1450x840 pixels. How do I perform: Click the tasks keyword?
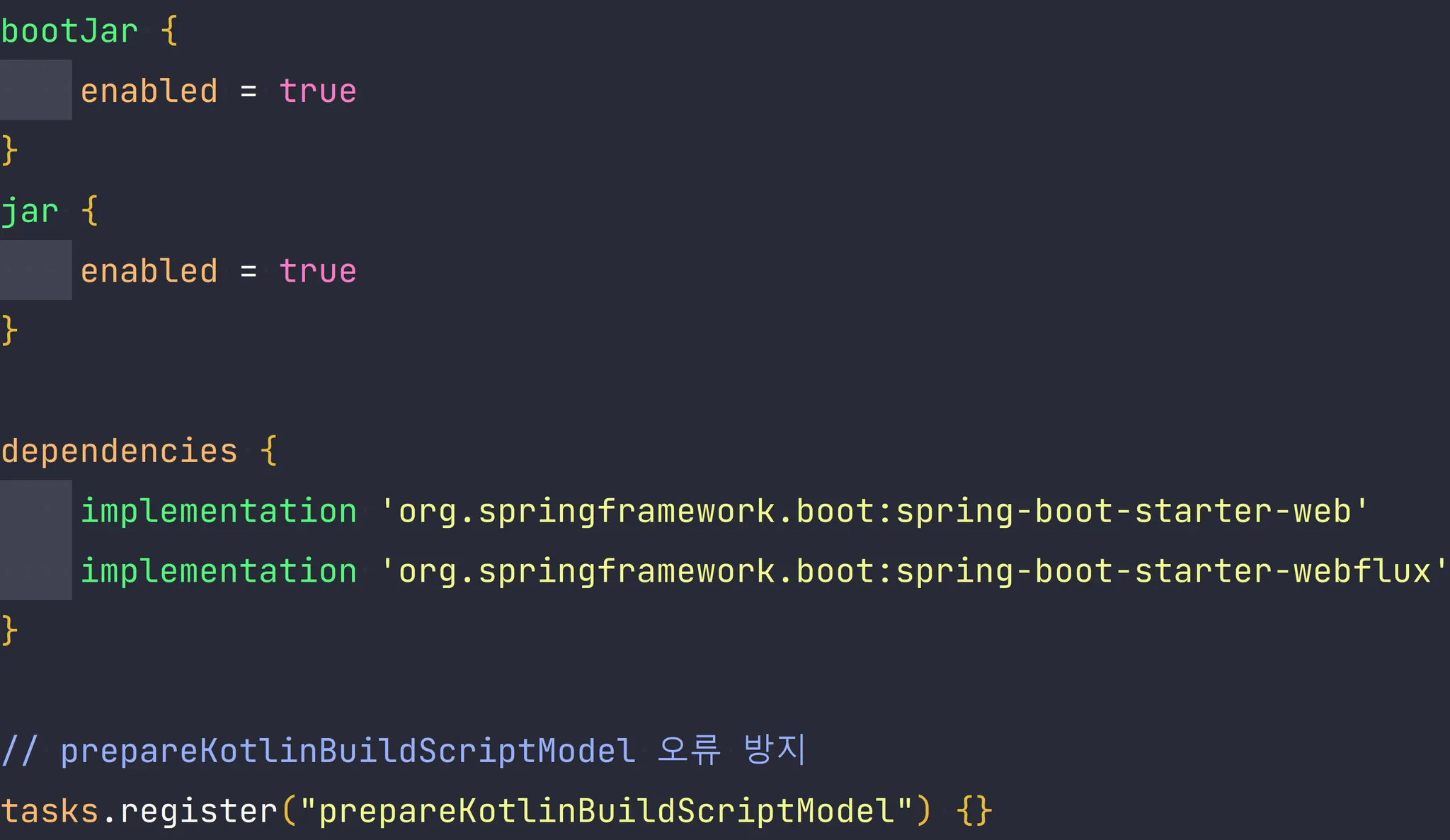click(50, 811)
